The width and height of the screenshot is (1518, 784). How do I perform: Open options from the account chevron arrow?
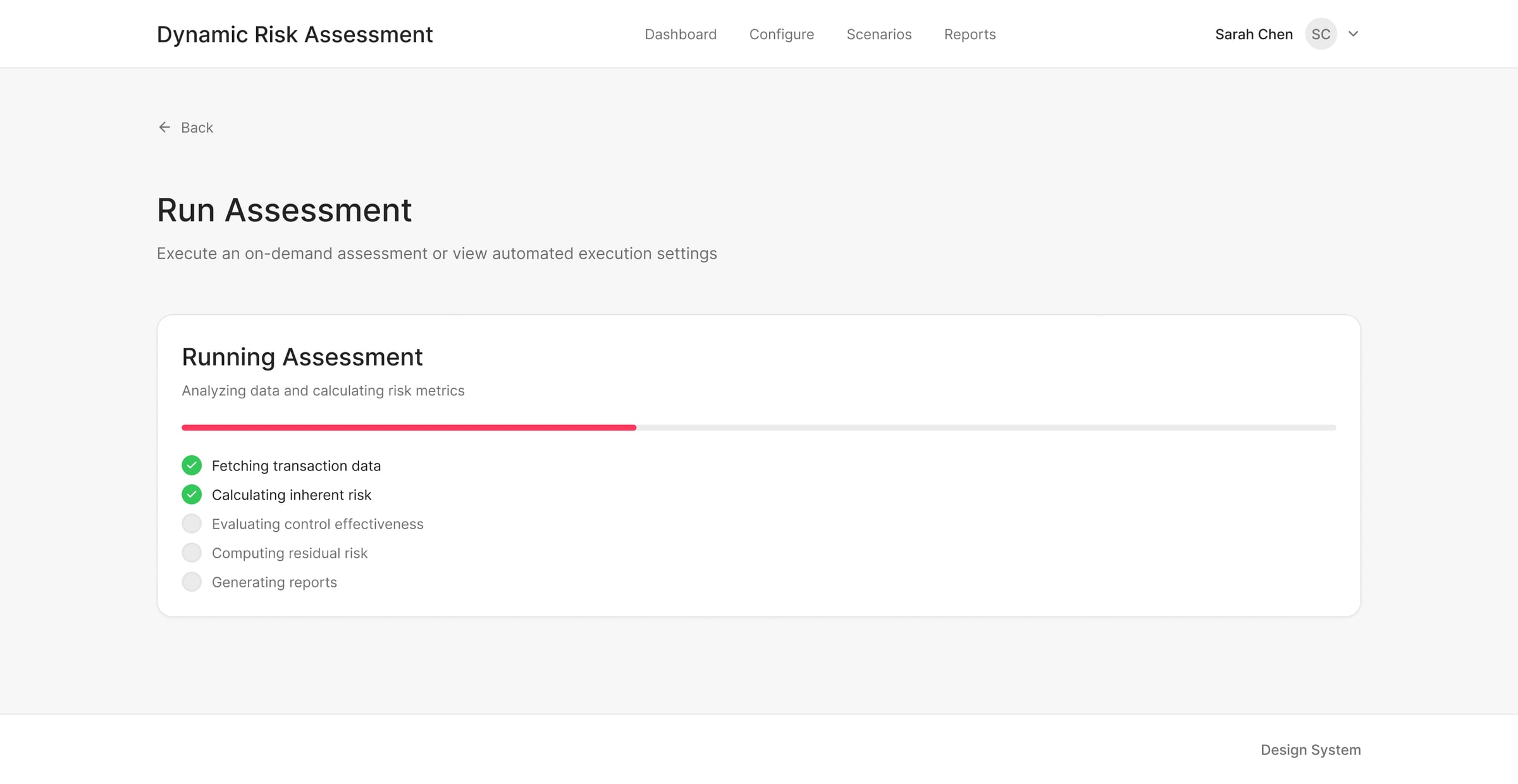[x=1353, y=34]
